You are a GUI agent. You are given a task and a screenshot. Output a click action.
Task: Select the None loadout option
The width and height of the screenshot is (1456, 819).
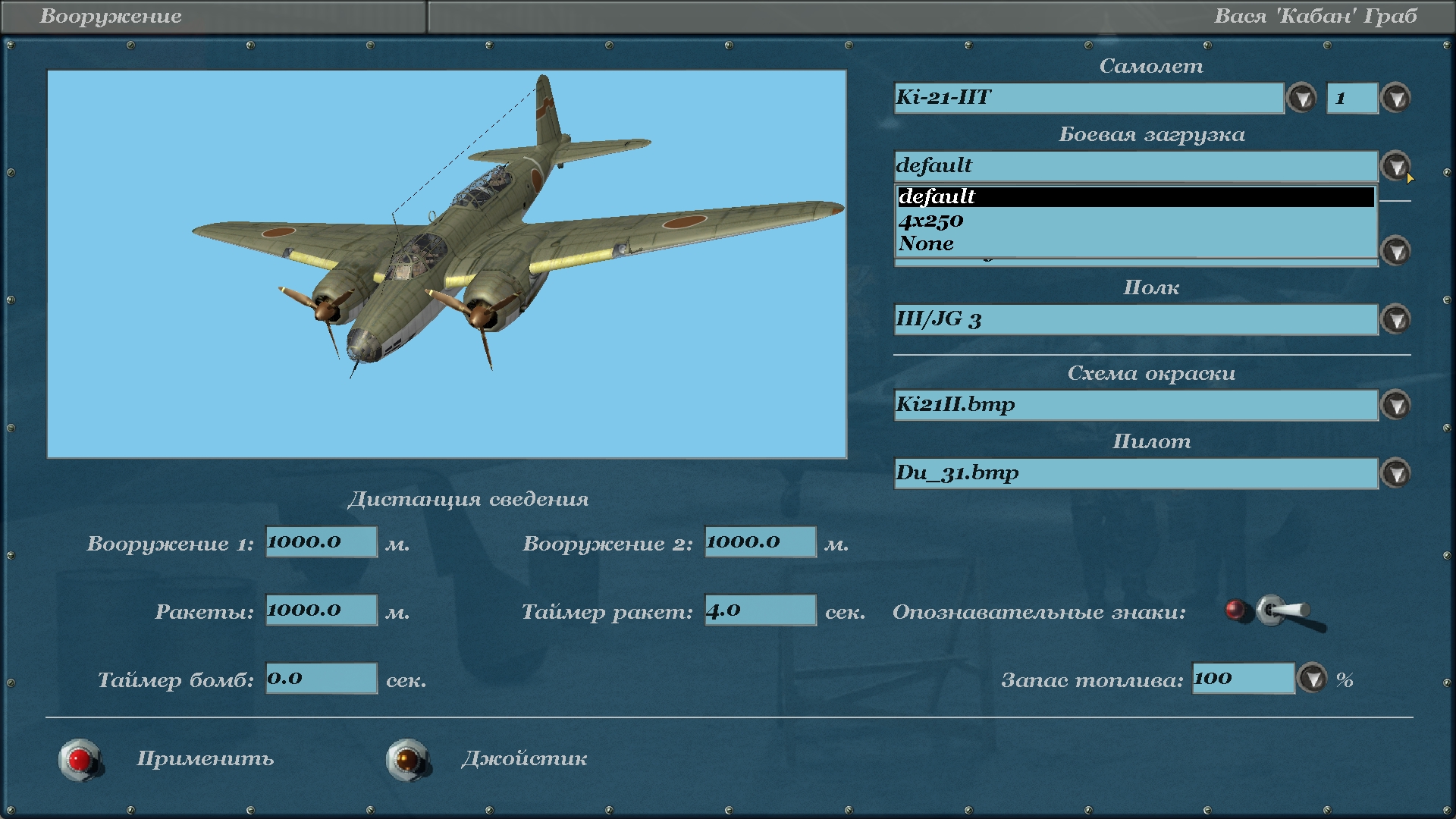[926, 243]
